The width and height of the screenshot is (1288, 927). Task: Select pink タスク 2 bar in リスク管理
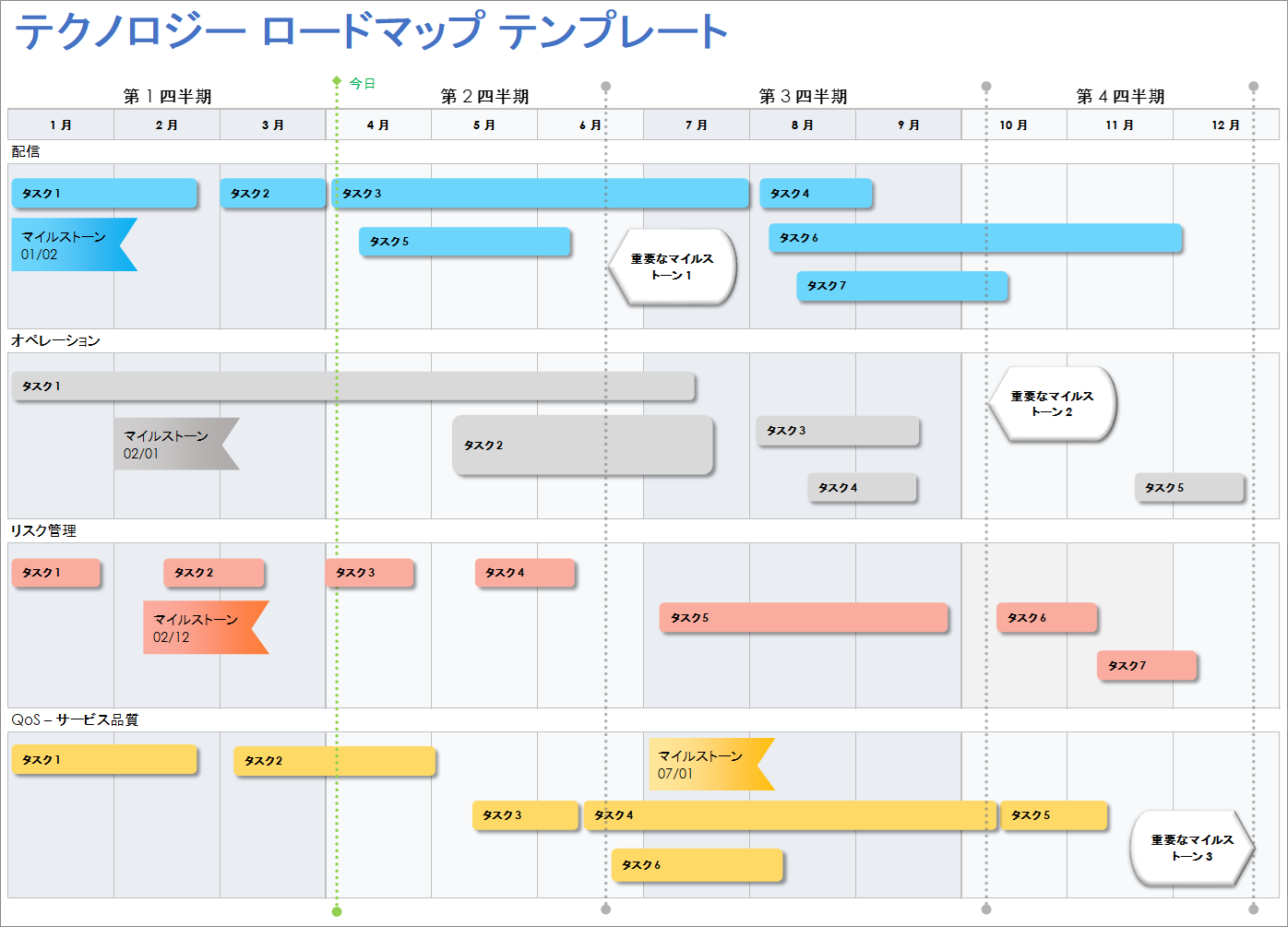[x=214, y=573]
